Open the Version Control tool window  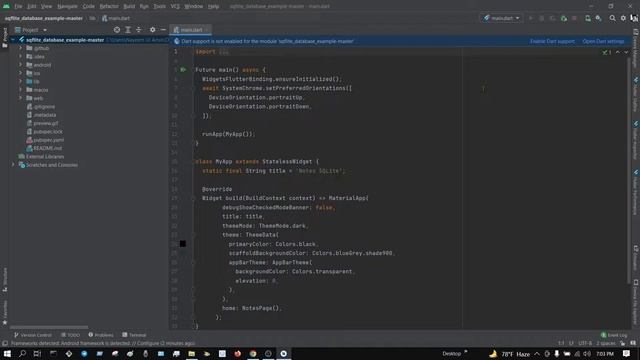33,335
